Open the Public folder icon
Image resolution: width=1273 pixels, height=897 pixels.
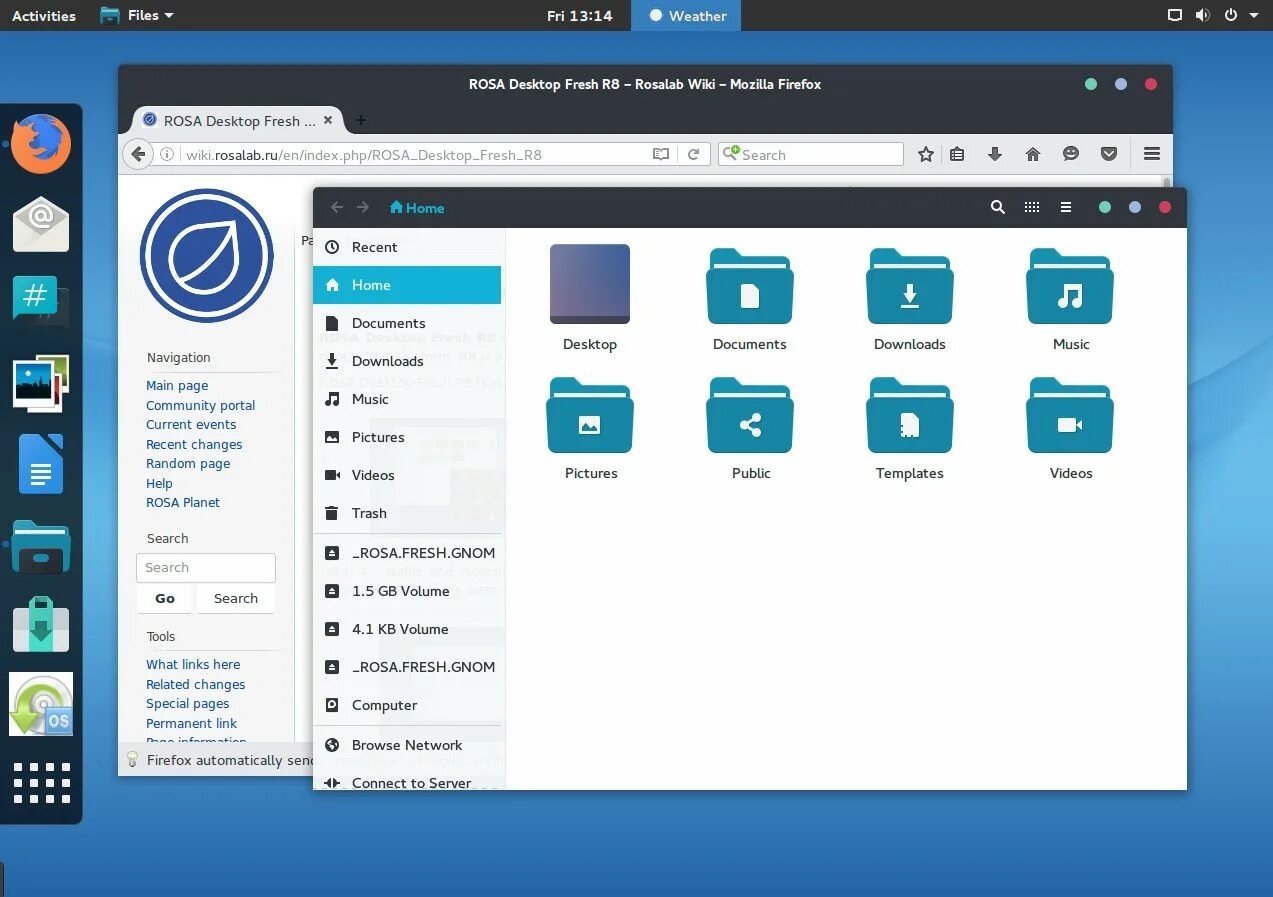point(750,416)
